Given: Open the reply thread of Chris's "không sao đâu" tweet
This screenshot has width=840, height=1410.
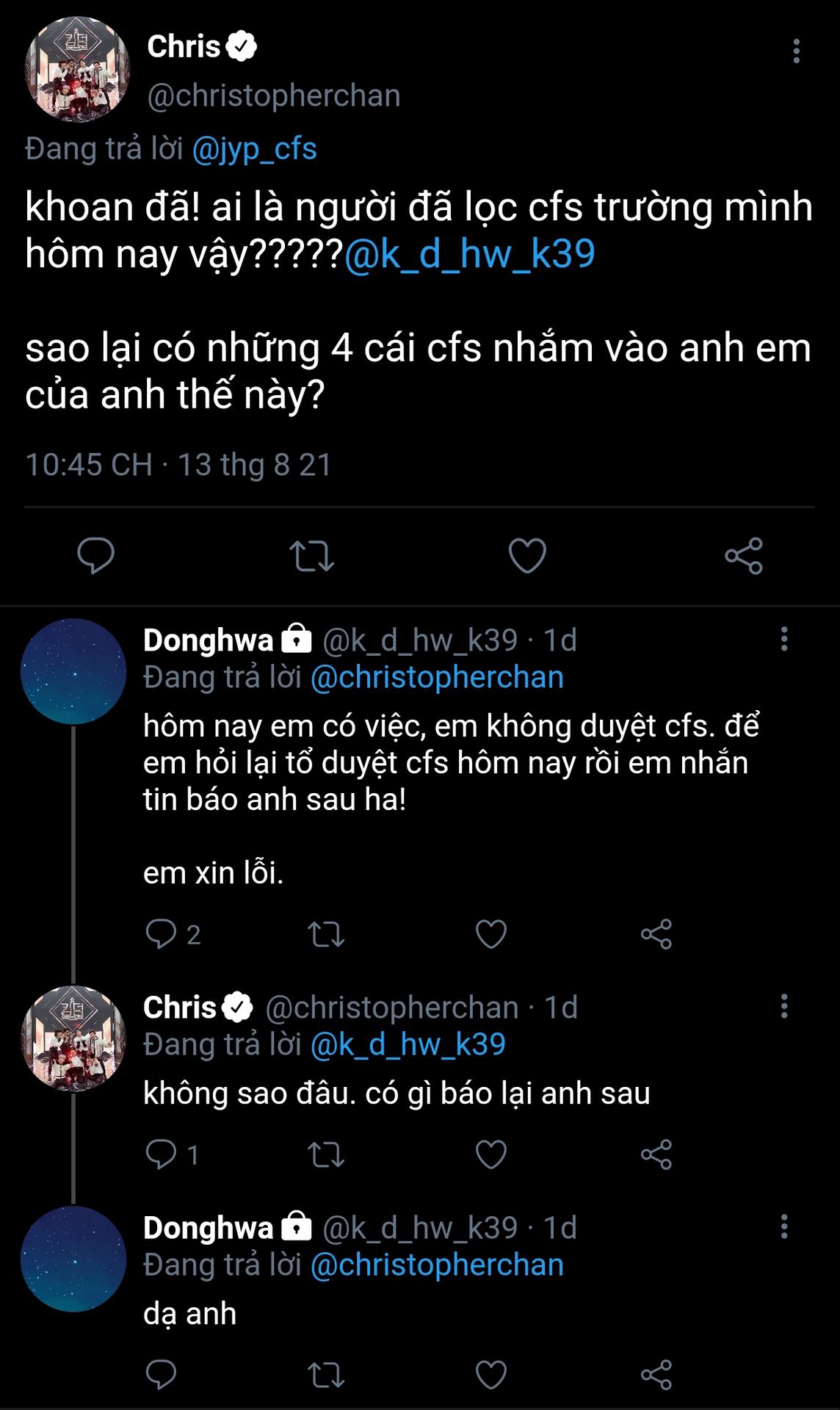Looking at the screenshot, I should (162, 1154).
